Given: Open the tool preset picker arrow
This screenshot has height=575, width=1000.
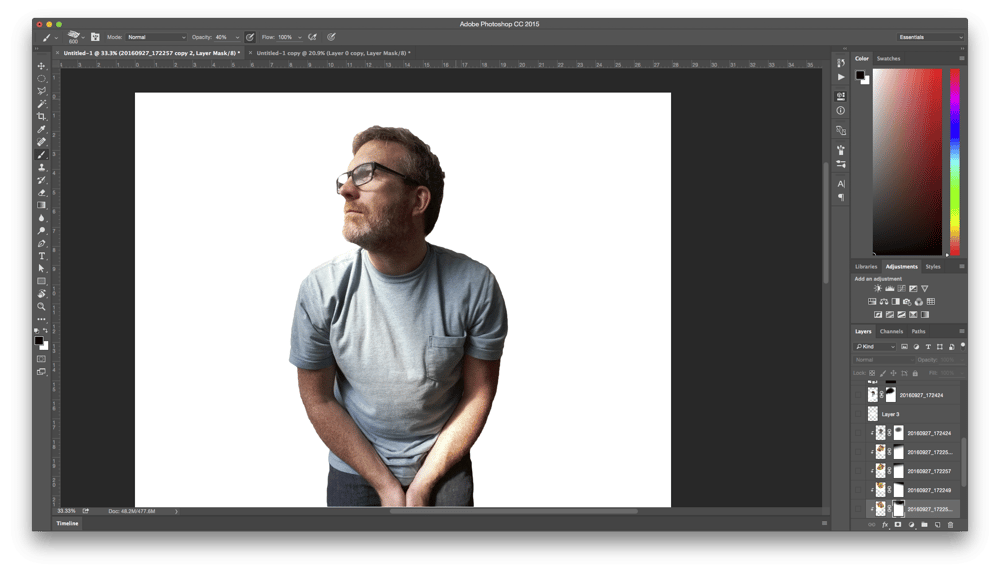Looking at the screenshot, I should click(55, 38).
